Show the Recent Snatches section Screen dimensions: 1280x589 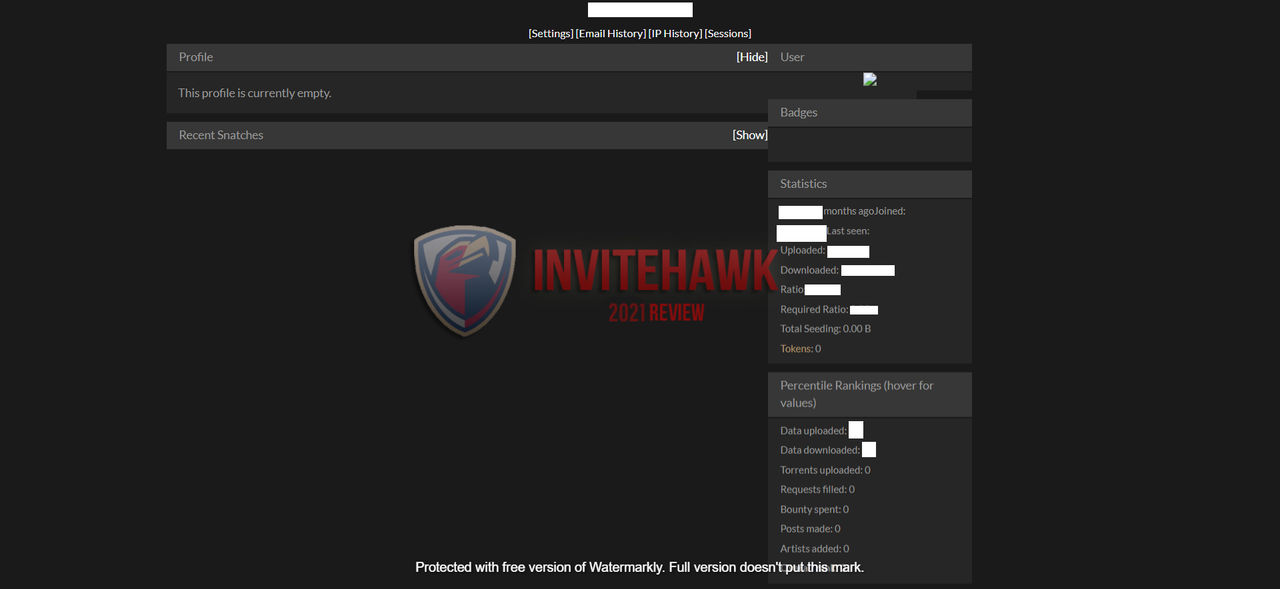(x=750, y=135)
